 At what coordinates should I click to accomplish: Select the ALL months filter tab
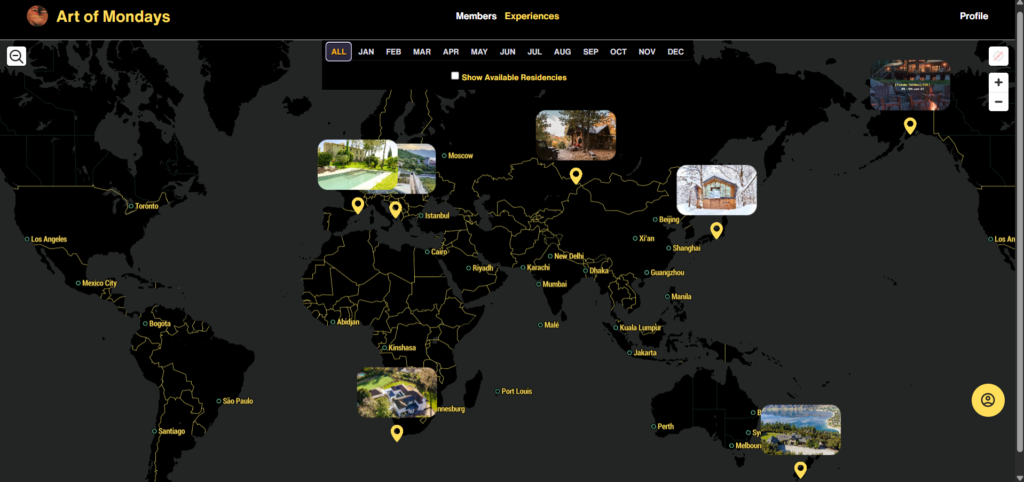pos(338,52)
